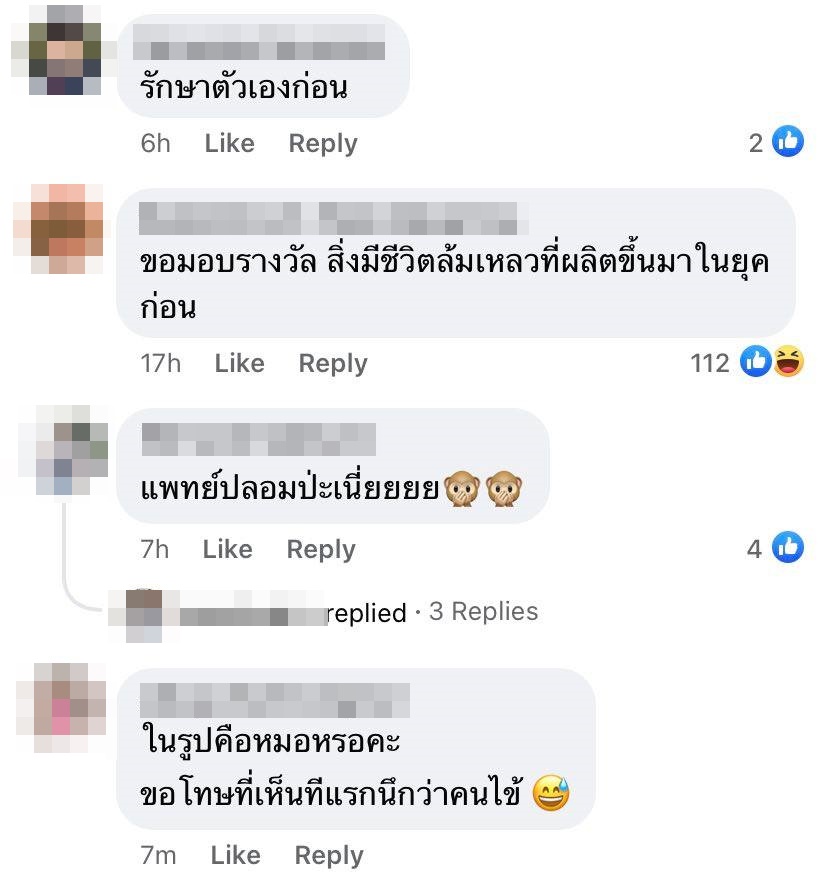Image resolution: width=828 pixels, height=893 pixels.
Task: Reply to the 6h comment
Action: [x=323, y=144]
